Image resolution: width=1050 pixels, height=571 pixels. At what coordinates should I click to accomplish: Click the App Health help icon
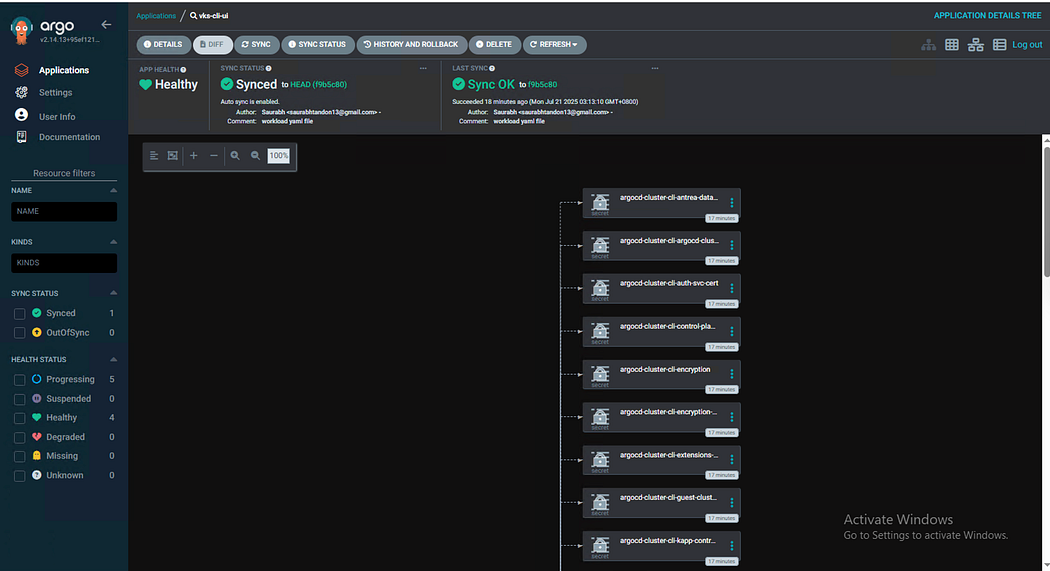point(183,69)
